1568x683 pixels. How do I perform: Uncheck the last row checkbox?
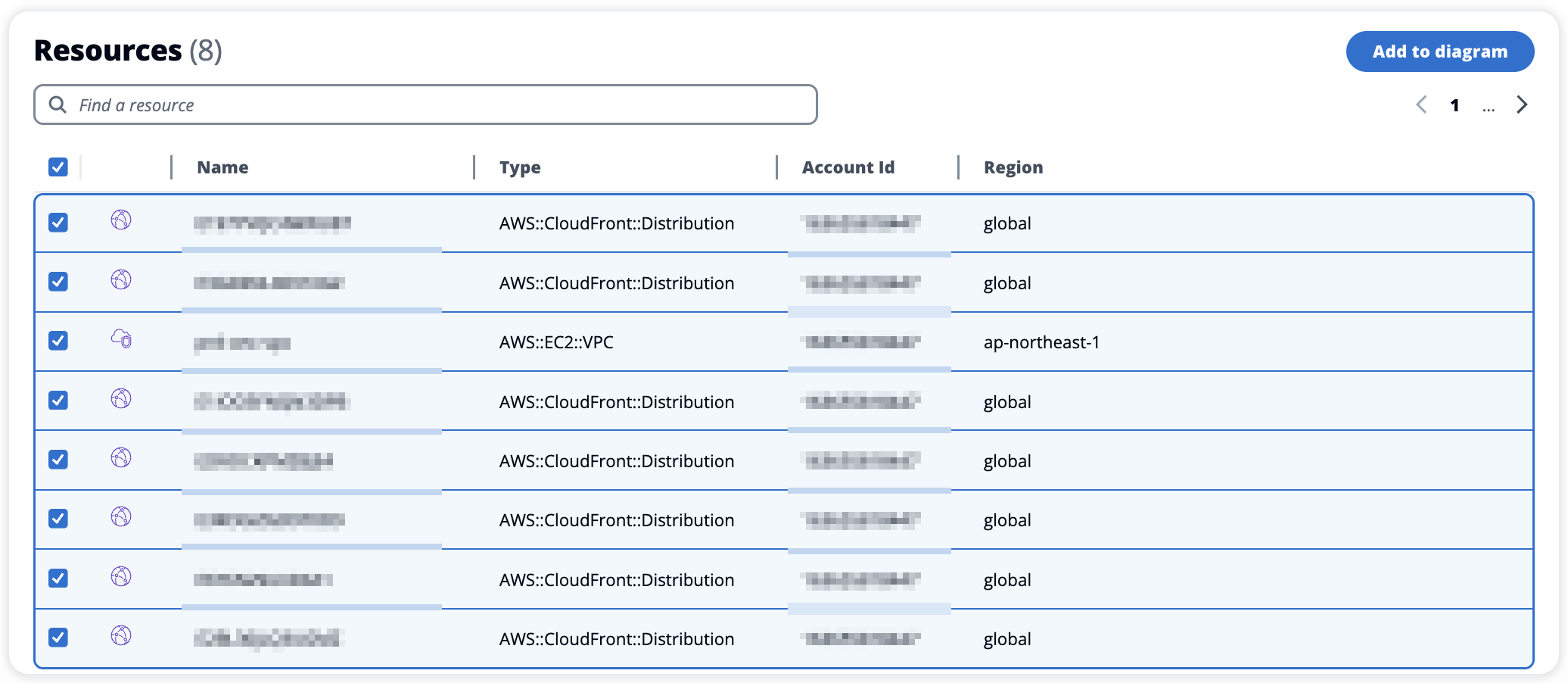(58, 638)
